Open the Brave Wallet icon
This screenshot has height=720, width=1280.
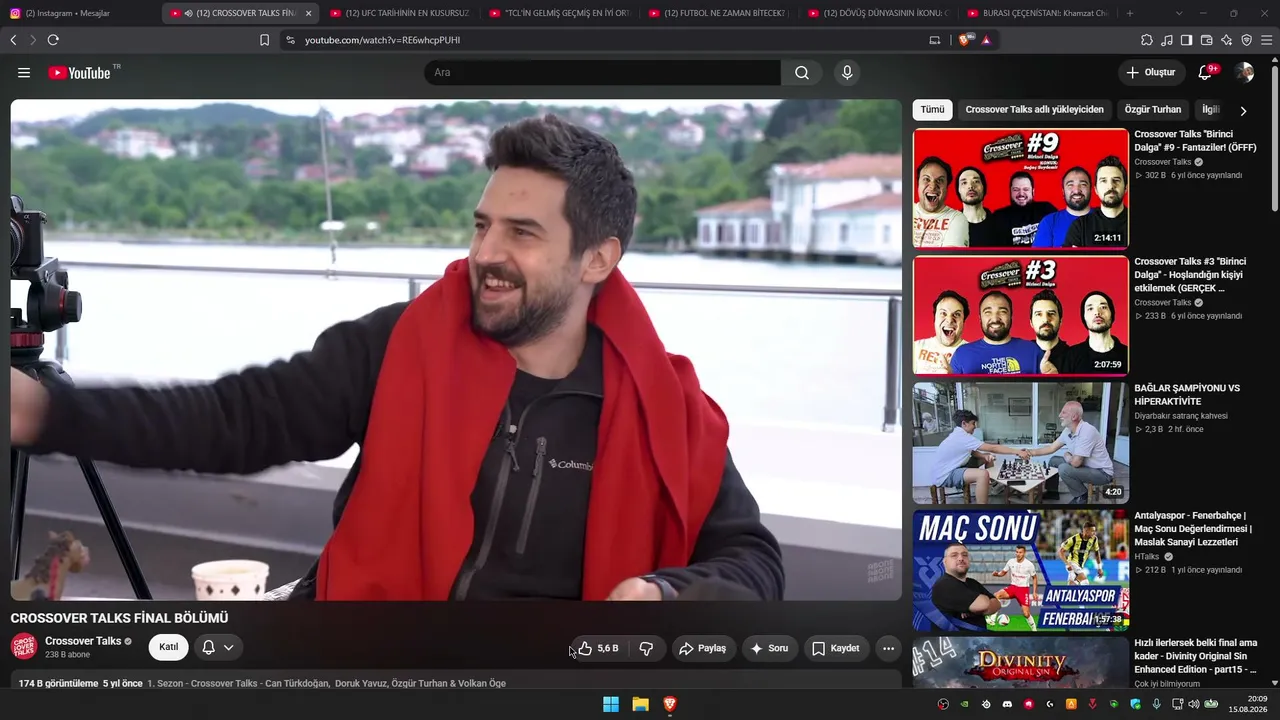click(x=1206, y=40)
